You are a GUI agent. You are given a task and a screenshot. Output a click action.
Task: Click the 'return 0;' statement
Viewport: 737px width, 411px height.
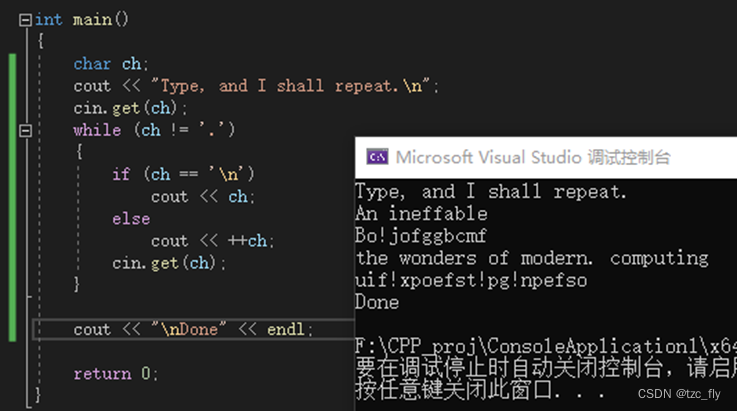point(116,374)
